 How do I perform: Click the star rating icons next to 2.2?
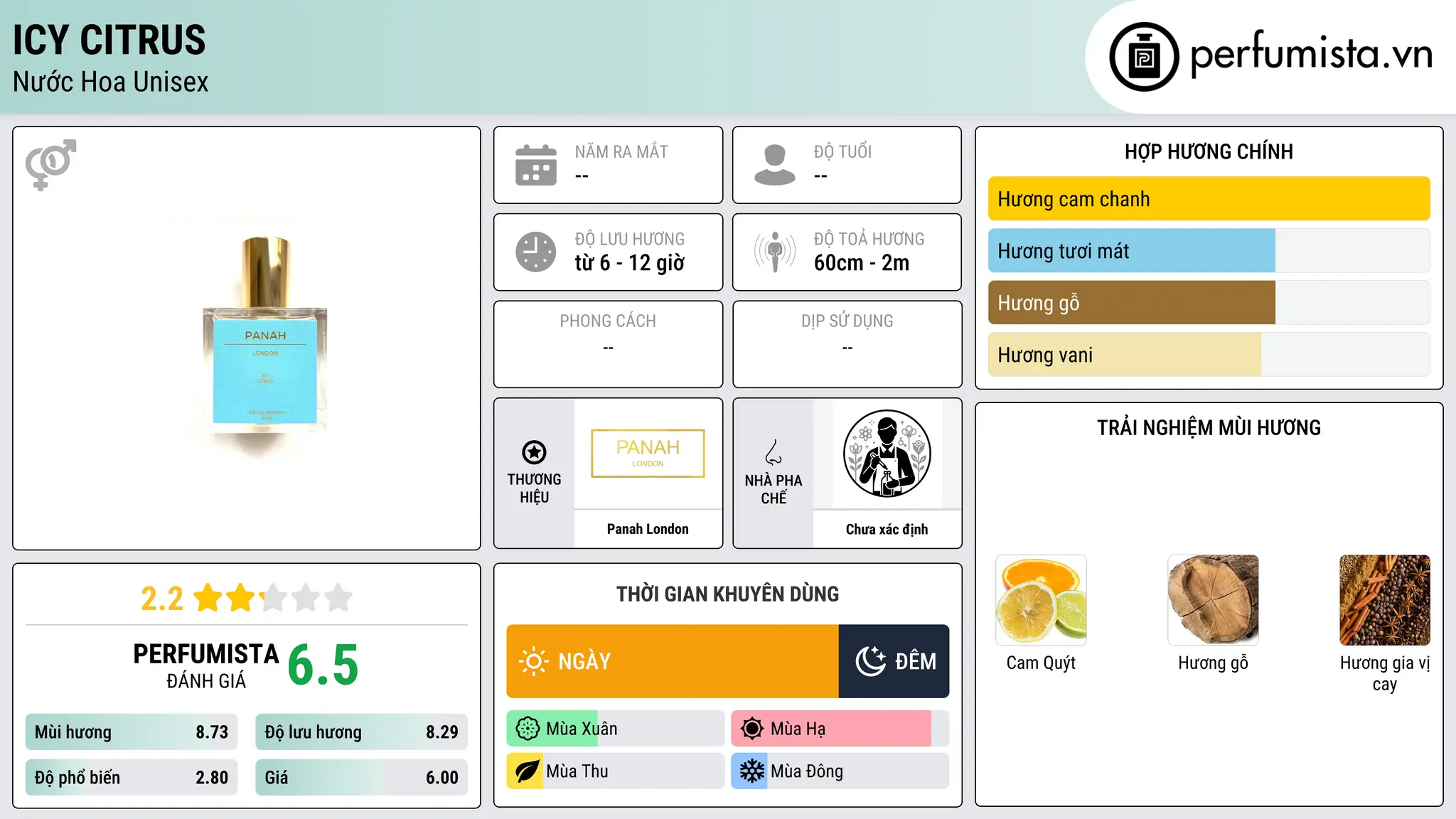click(273, 598)
